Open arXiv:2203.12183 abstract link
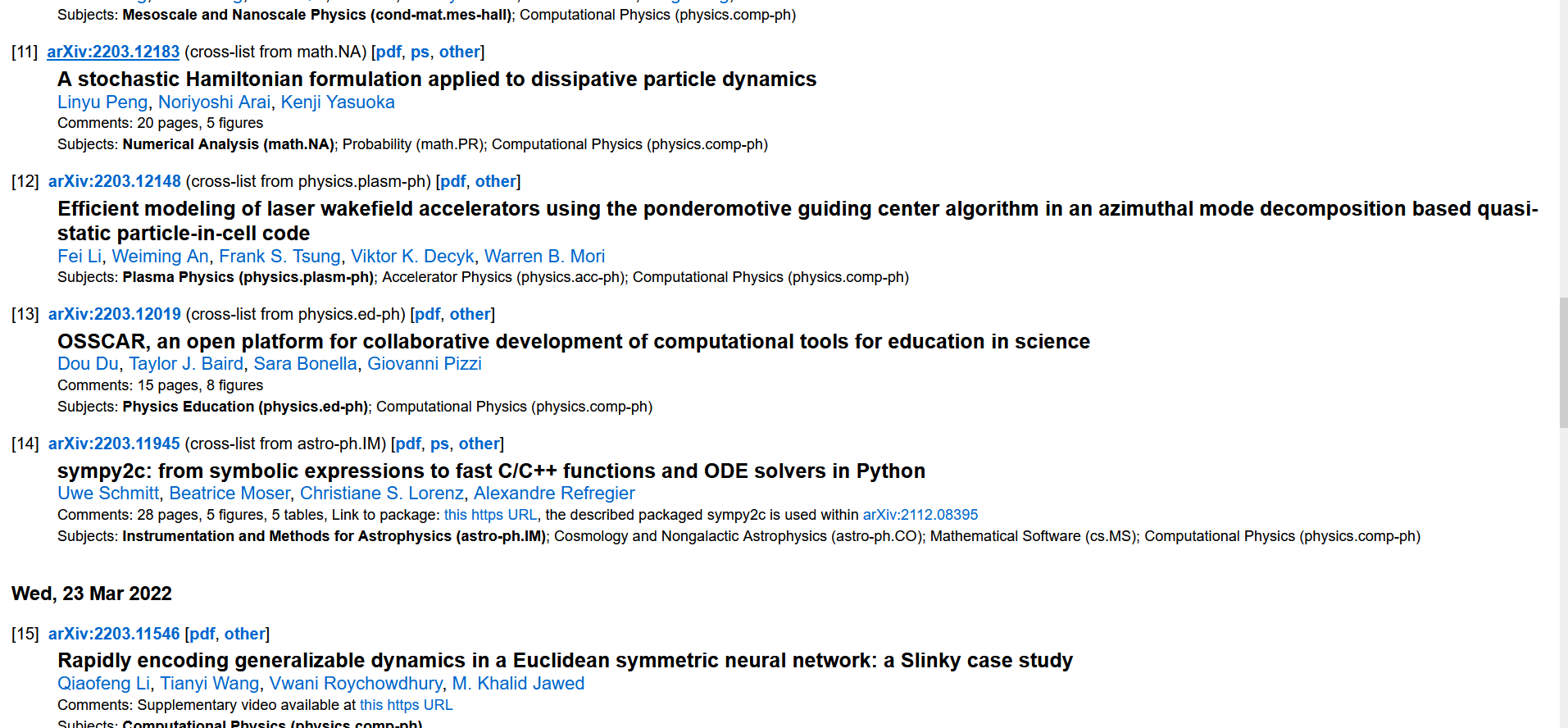Image resolution: width=1568 pixels, height=728 pixels. click(x=113, y=52)
